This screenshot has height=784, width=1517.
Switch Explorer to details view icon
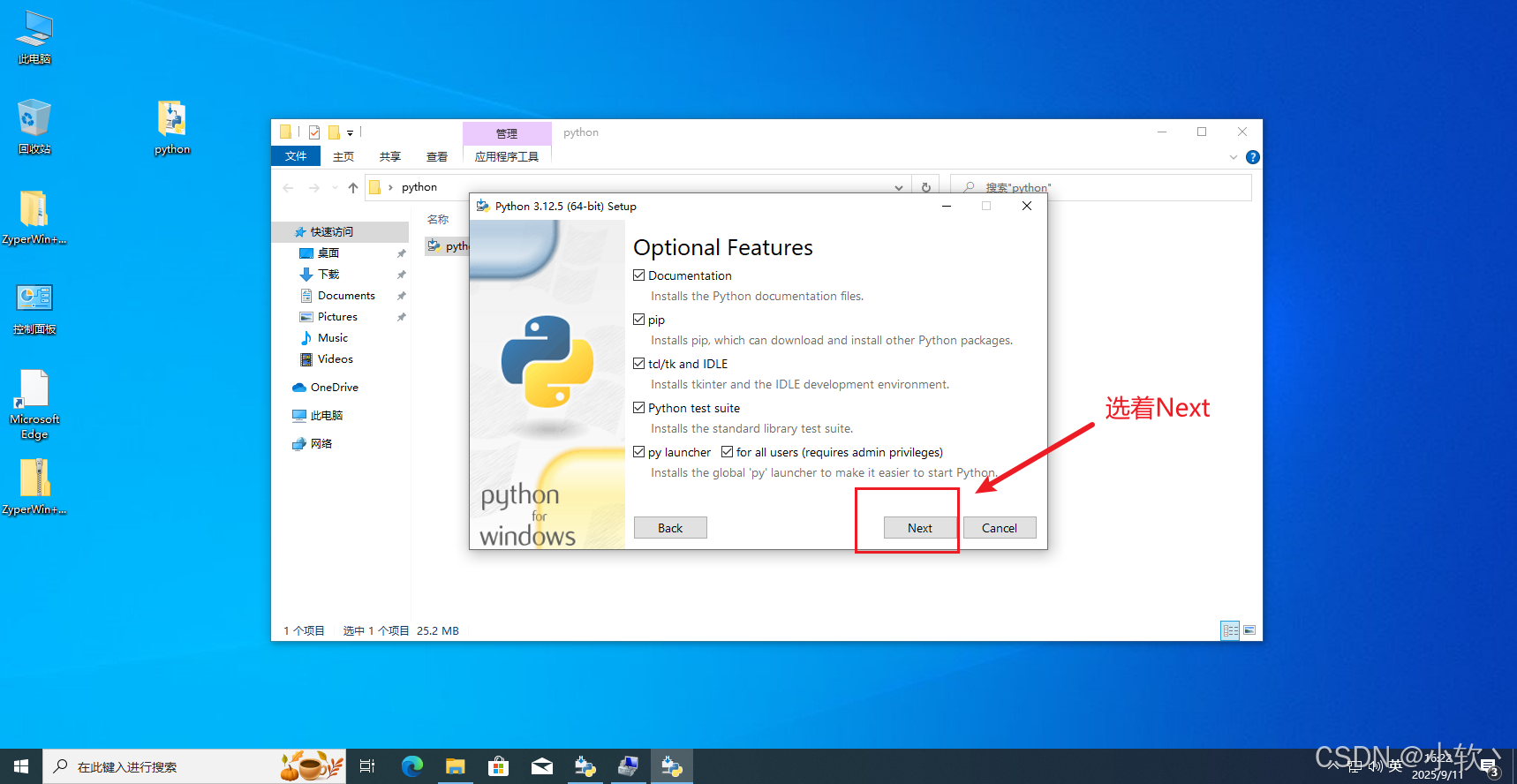[x=1230, y=630]
